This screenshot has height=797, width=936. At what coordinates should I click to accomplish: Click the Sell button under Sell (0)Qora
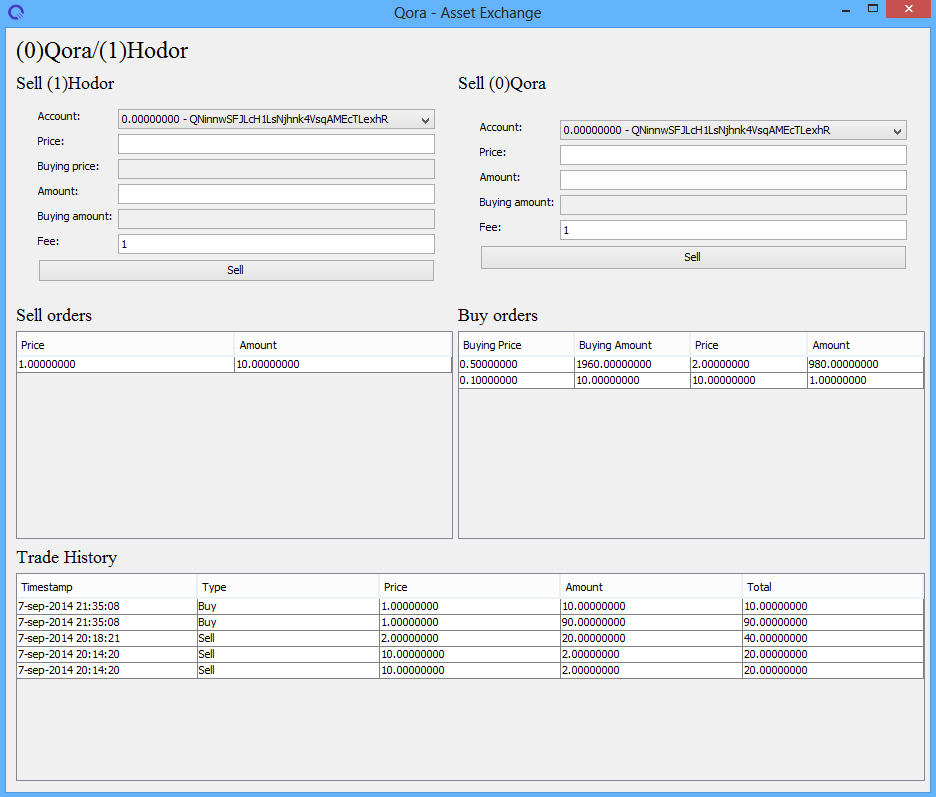pos(693,257)
